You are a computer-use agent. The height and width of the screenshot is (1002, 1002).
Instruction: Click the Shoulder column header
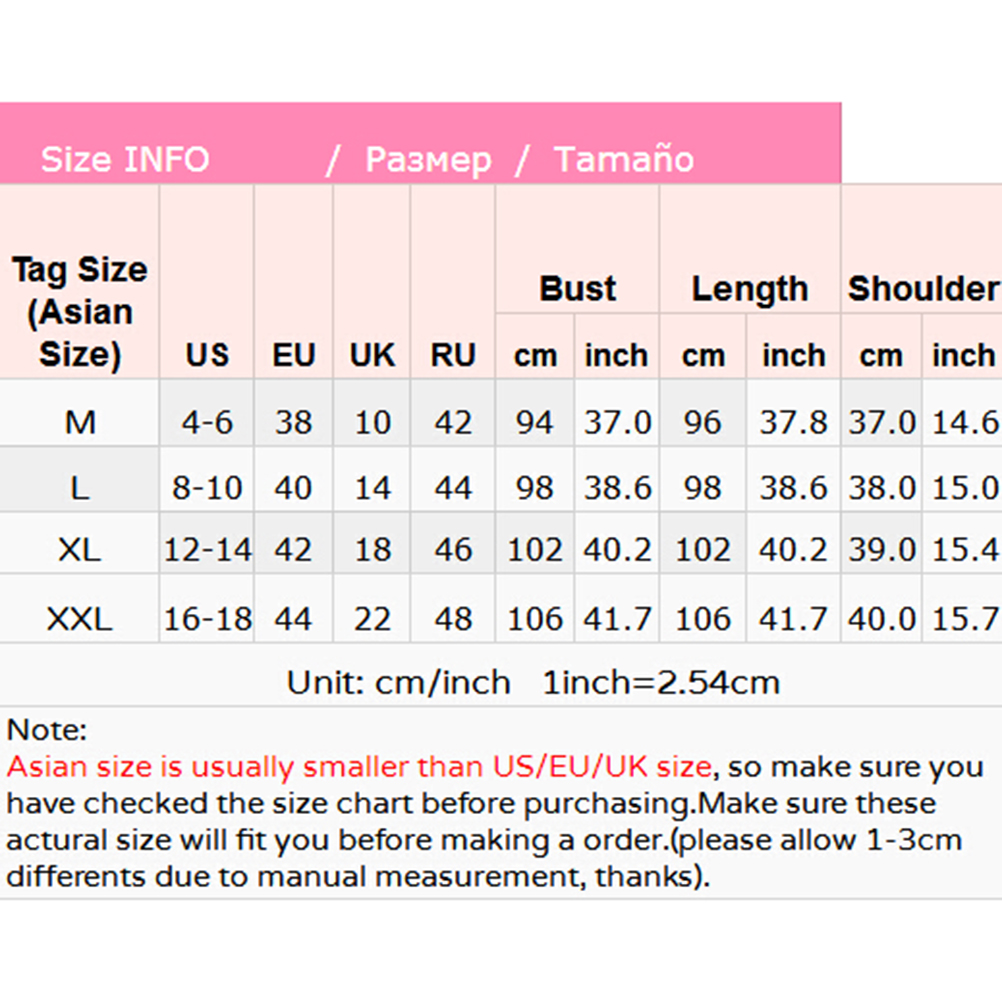[x=922, y=289]
